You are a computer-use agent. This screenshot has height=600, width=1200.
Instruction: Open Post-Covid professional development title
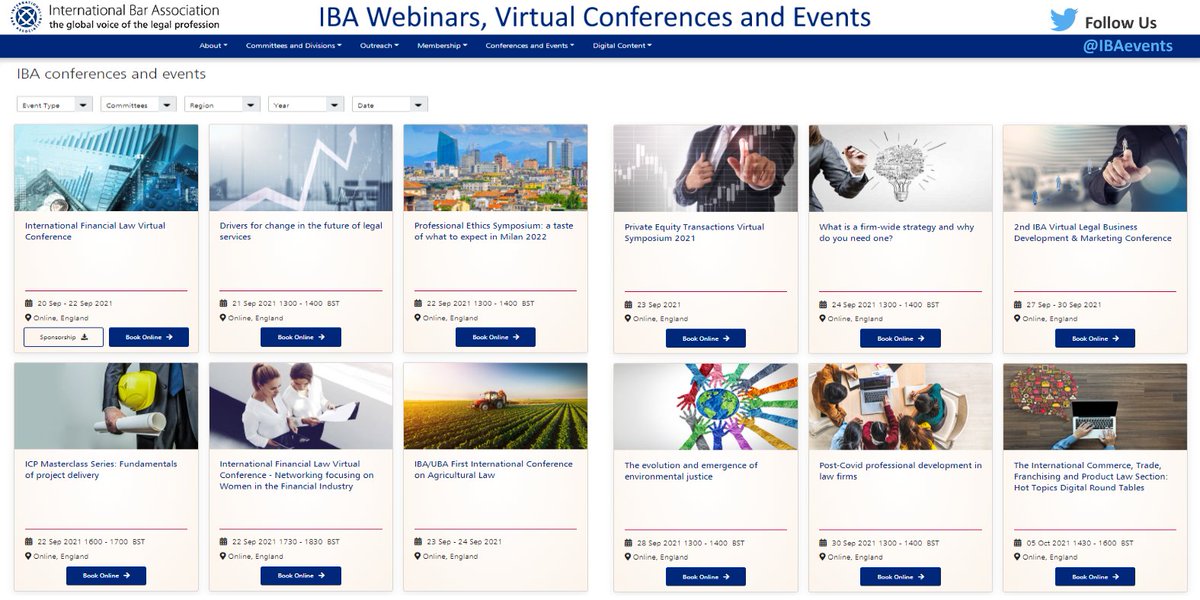(x=900, y=471)
